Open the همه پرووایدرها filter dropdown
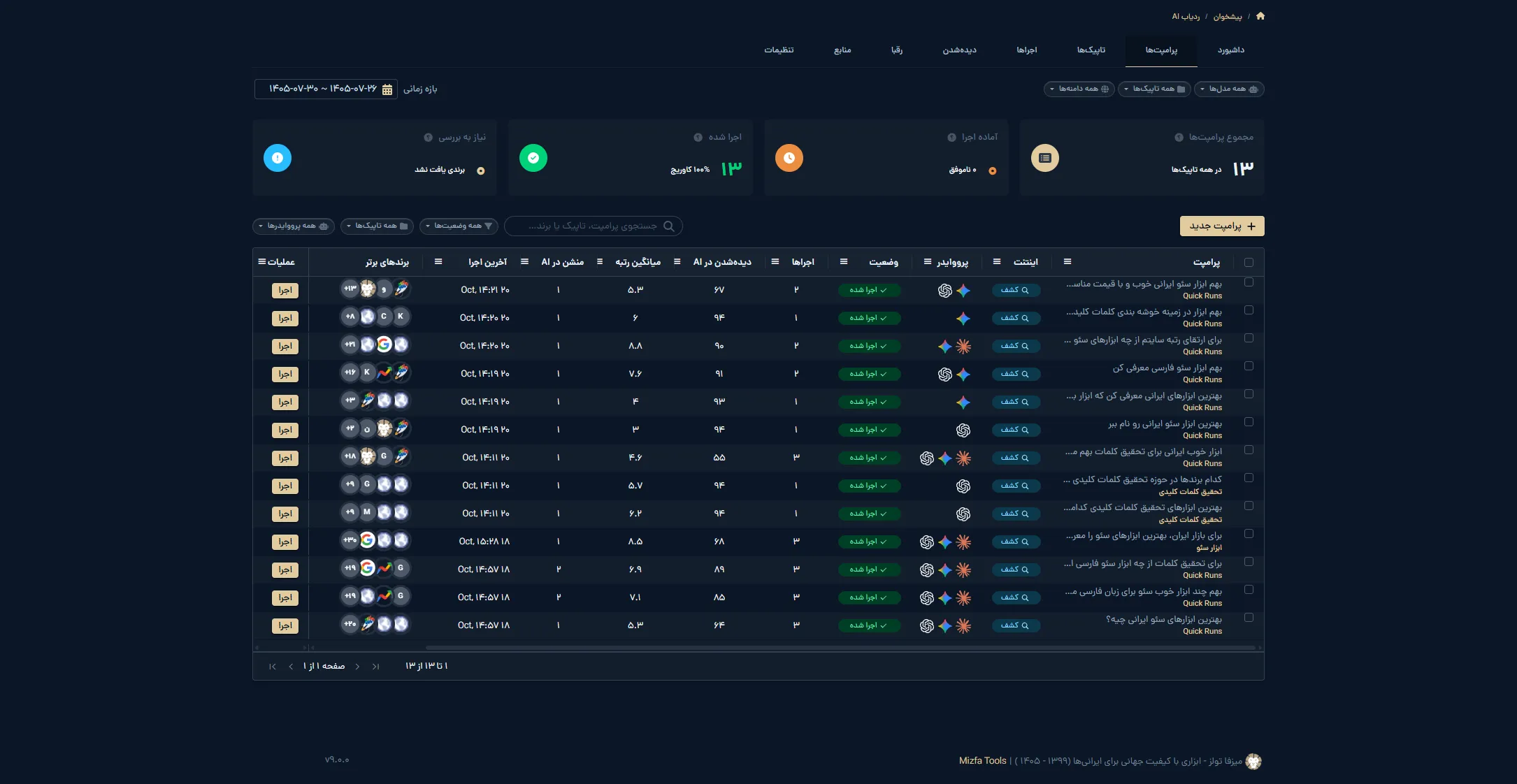 [x=294, y=226]
